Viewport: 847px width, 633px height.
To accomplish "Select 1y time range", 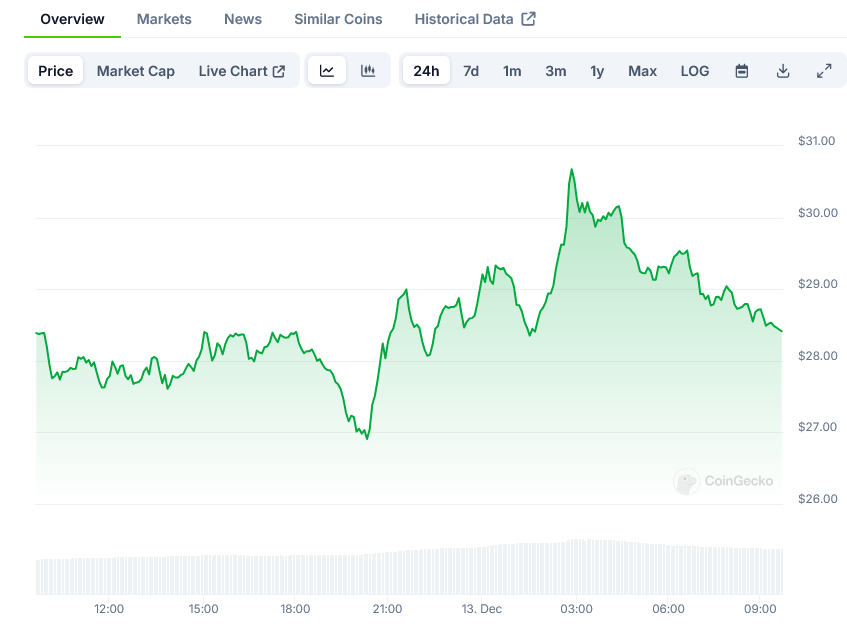I will pos(597,71).
